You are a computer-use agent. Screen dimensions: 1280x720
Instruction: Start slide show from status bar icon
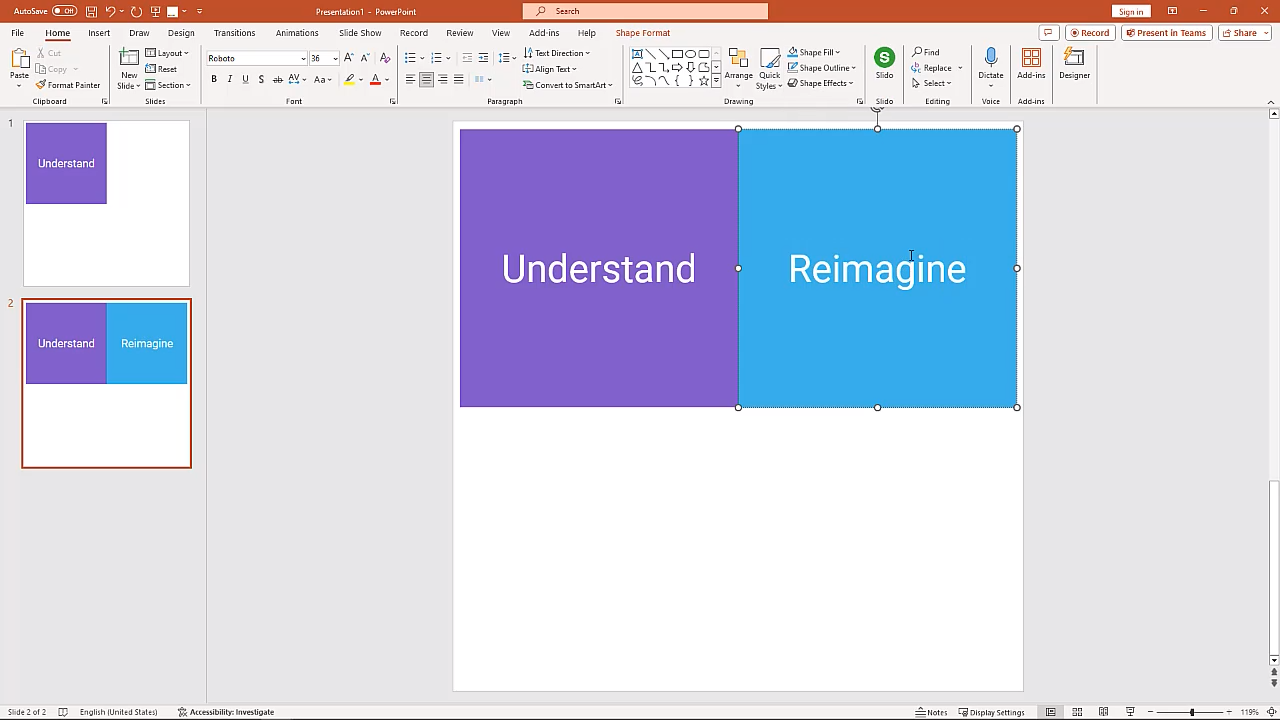(1130, 712)
